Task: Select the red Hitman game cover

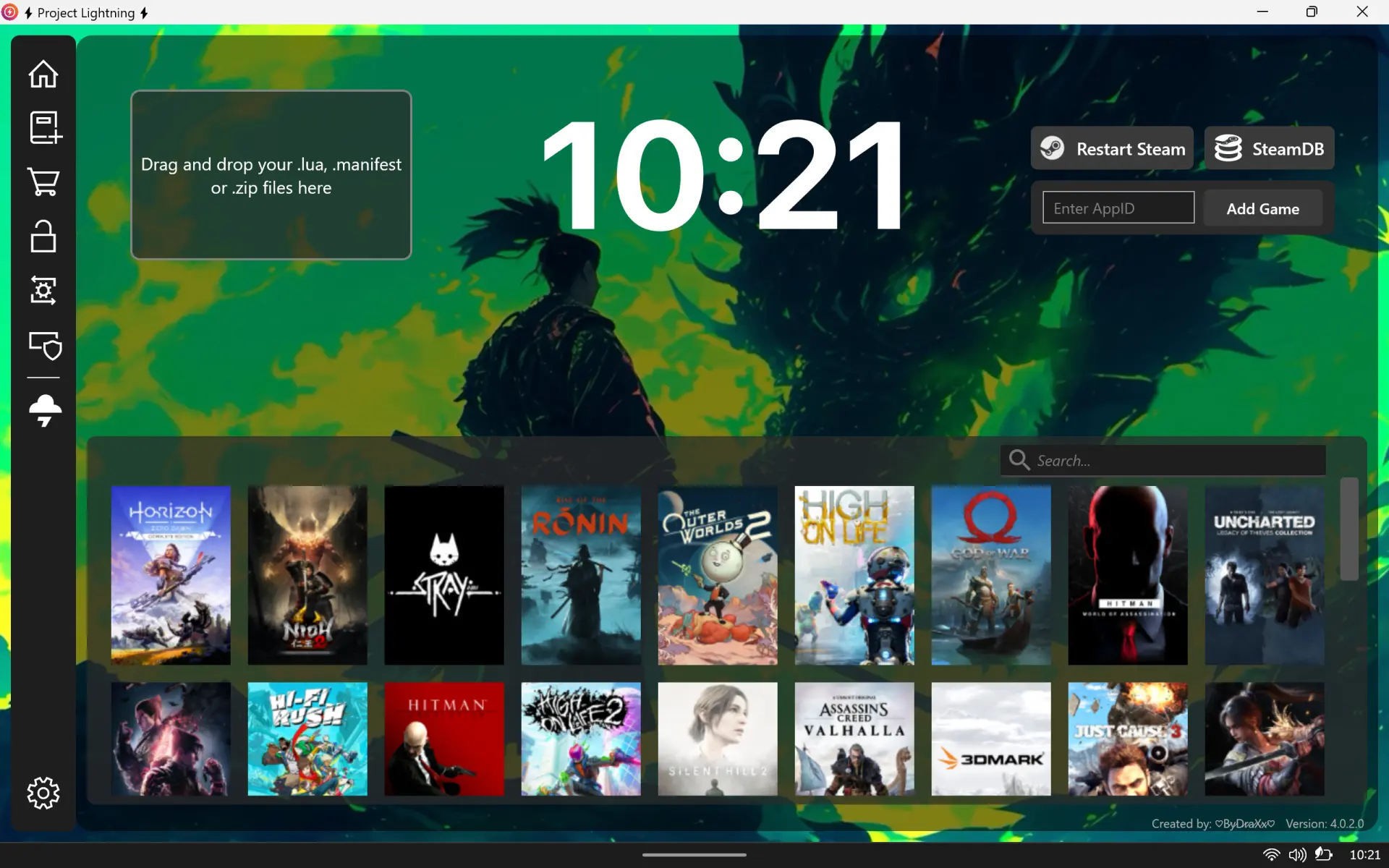Action: pyautogui.click(x=444, y=739)
